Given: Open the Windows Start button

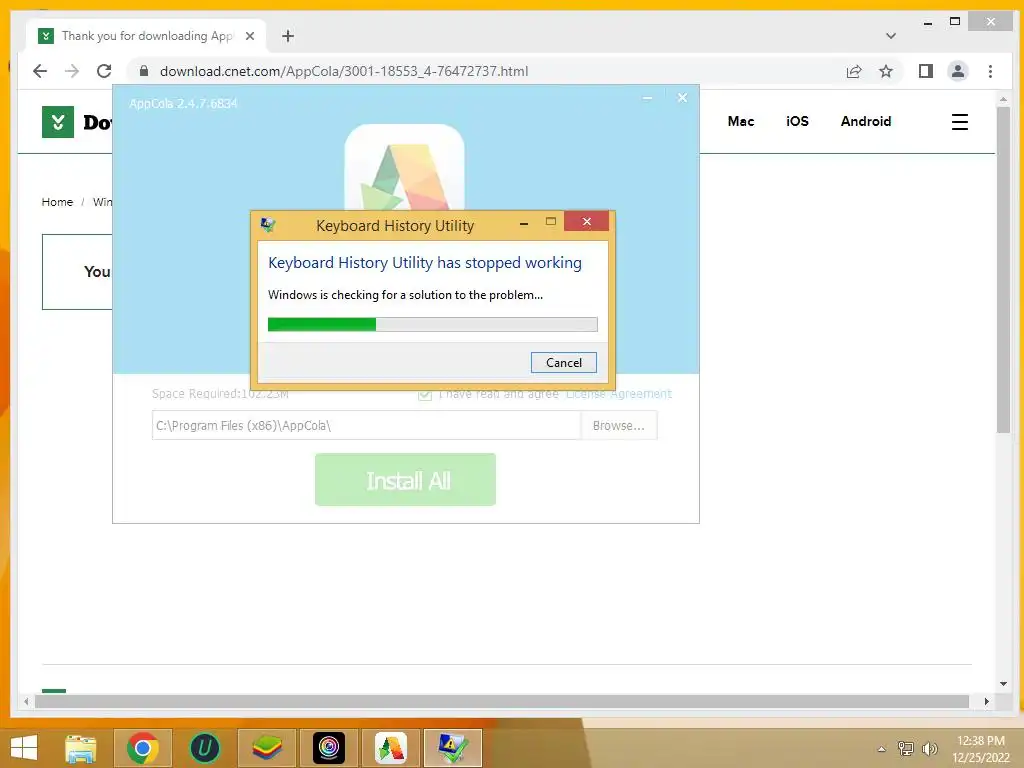Looking at the screenshot, I should (x=24, y=748).
